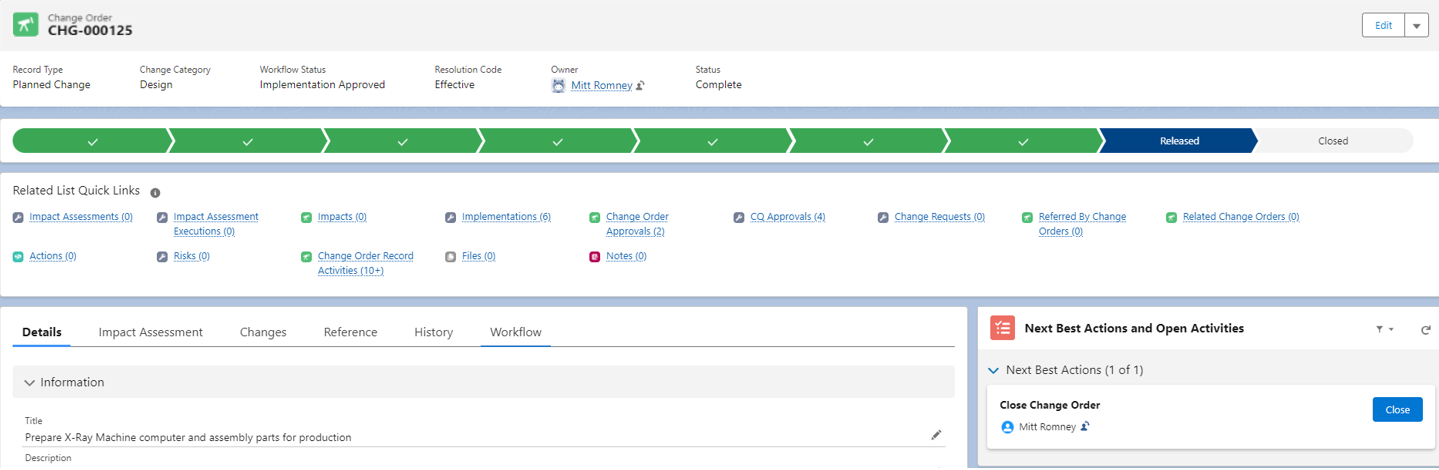Switch to the Impact Assessment tab
This screenshot has height=470, width=1439.
point(150,332)
